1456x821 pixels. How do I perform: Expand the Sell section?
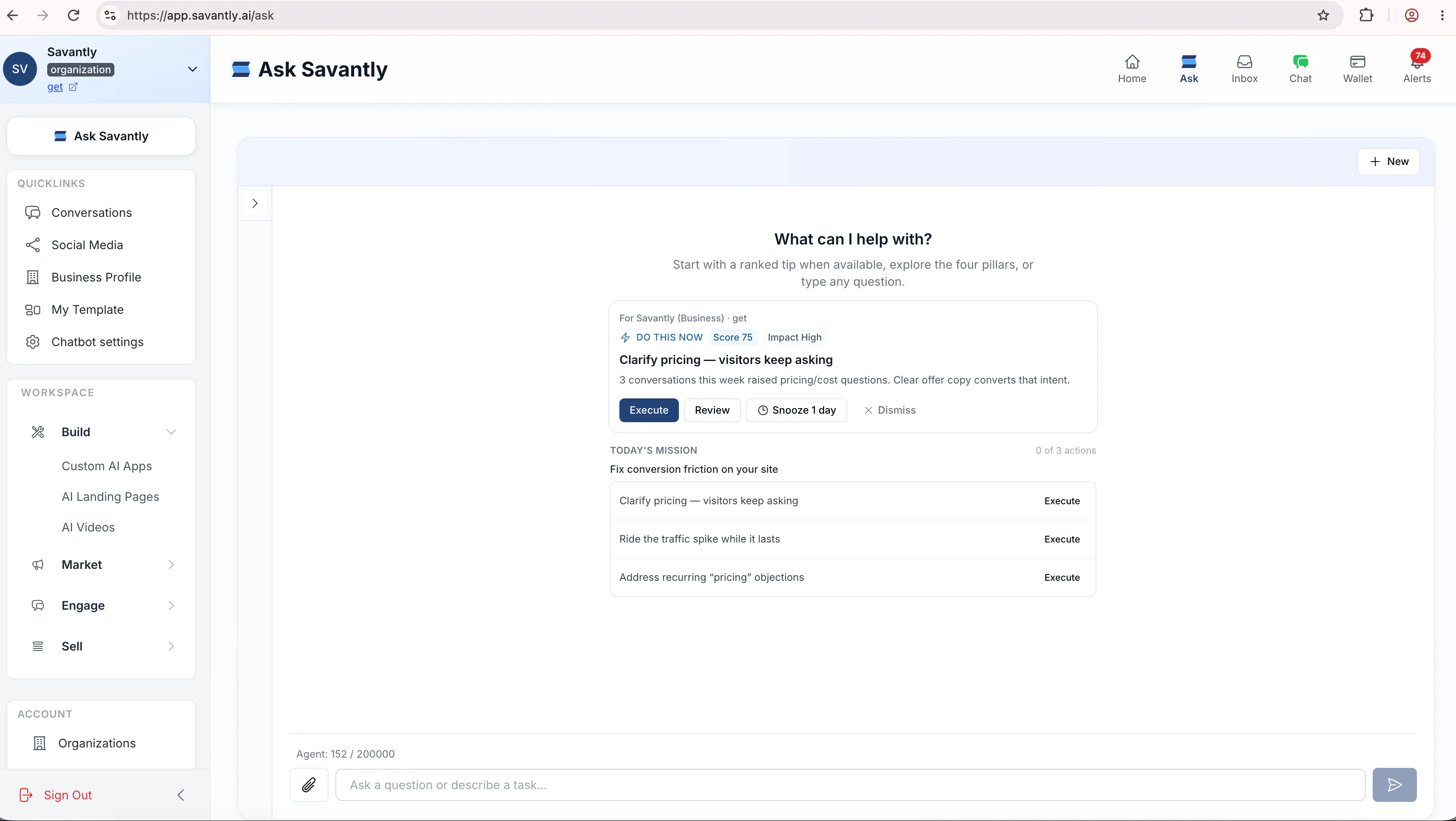coord(171,646)
